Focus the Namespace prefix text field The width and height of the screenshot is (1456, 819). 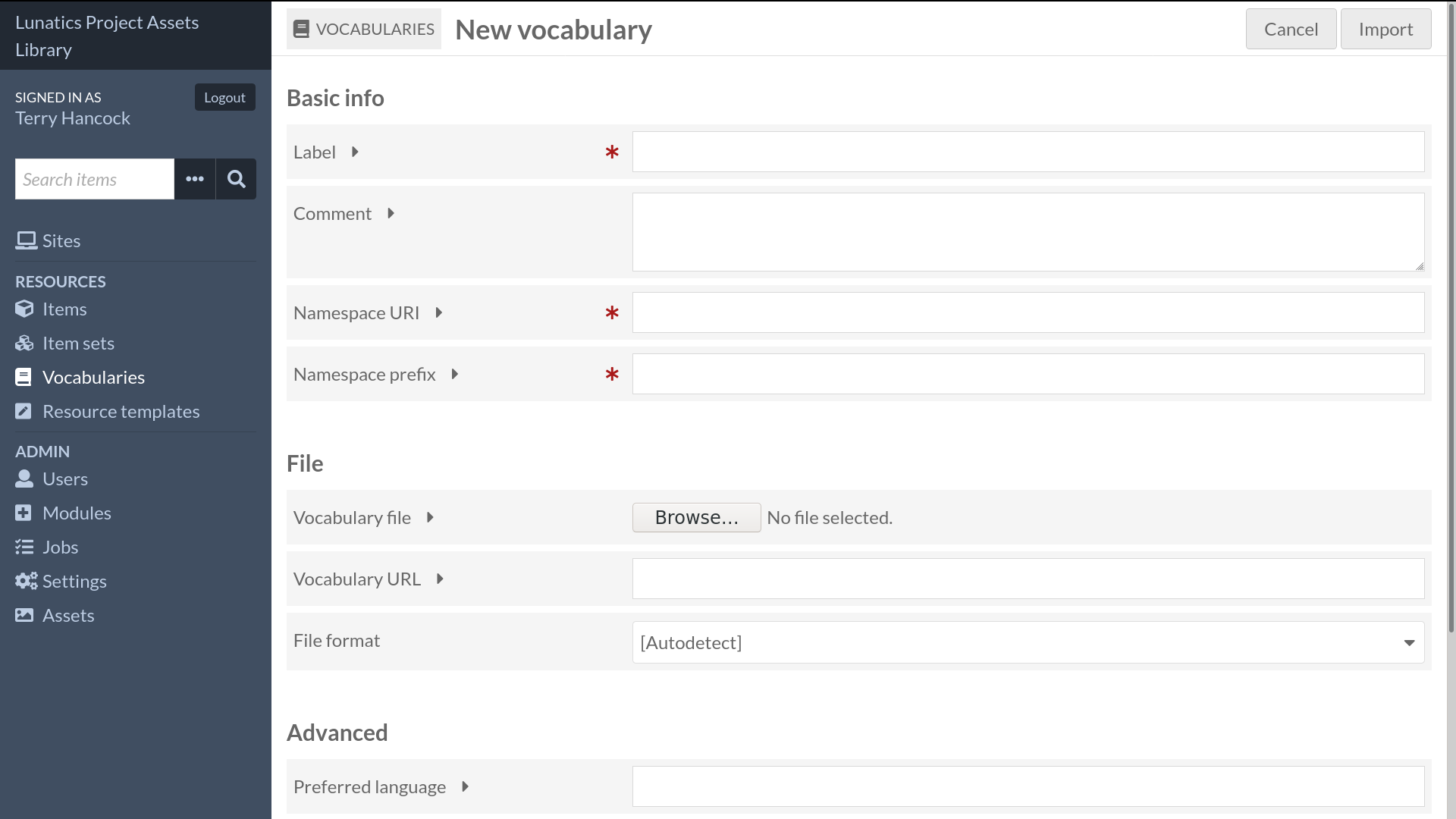[1028, 374]
